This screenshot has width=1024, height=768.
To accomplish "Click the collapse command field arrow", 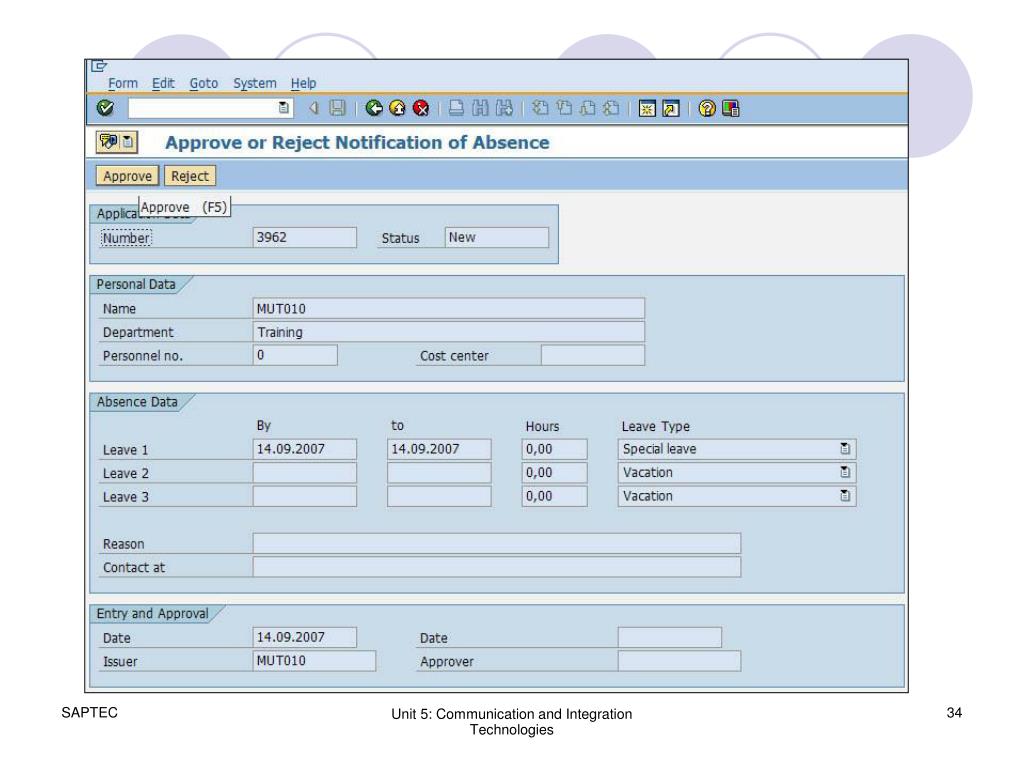I will coord(314,108).
